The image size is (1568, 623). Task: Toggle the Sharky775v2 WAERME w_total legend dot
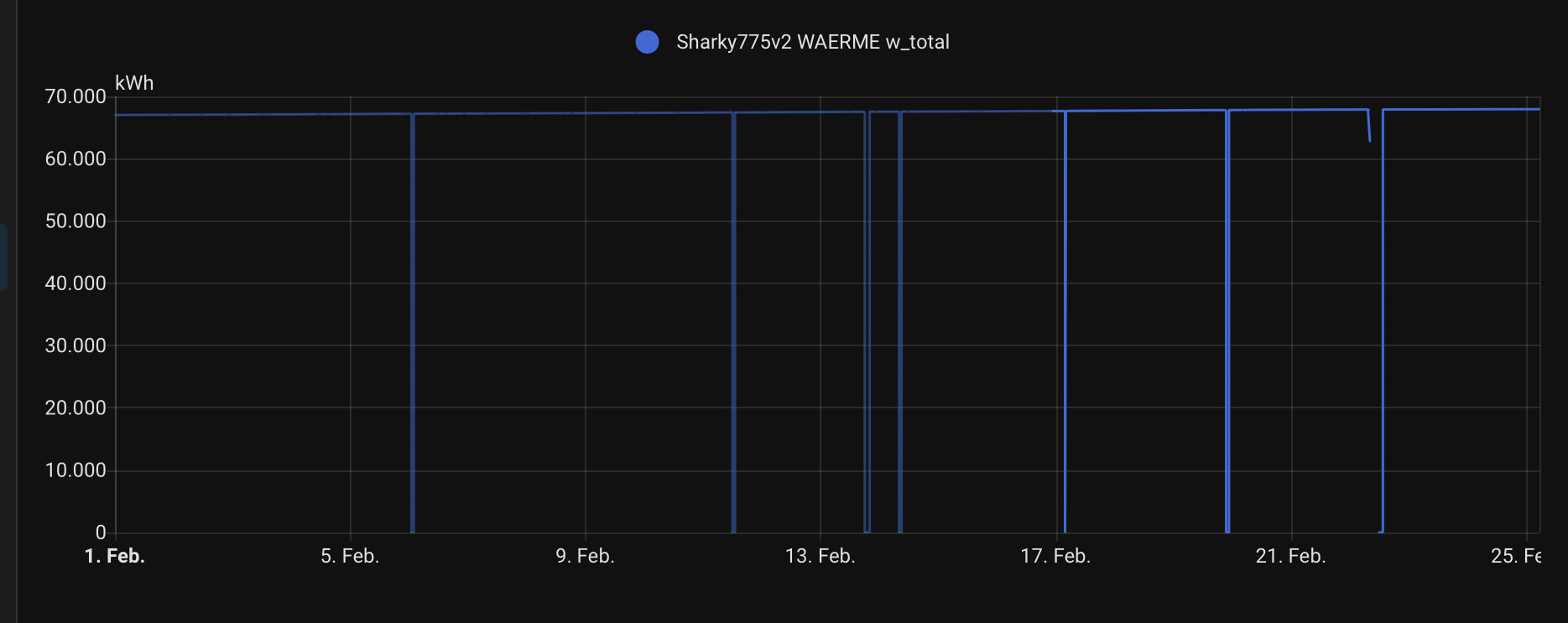[x=647, y=42]
